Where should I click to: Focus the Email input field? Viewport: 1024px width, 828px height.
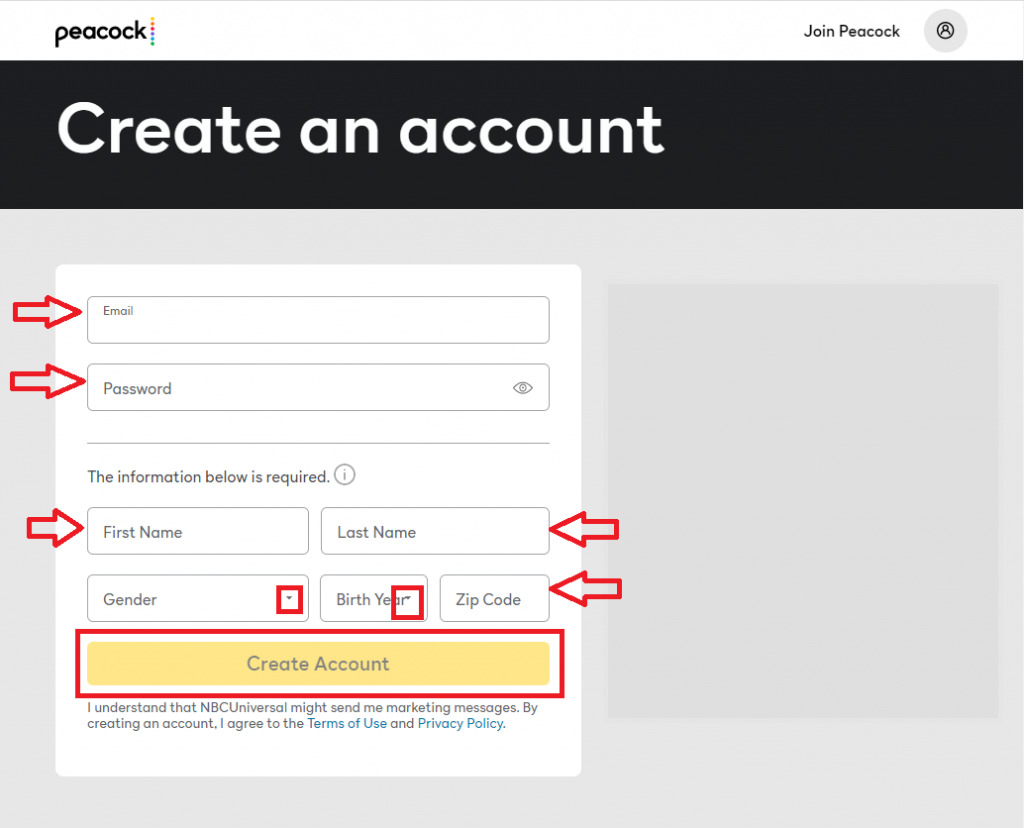pyautogui.click(x=318, y=320)
